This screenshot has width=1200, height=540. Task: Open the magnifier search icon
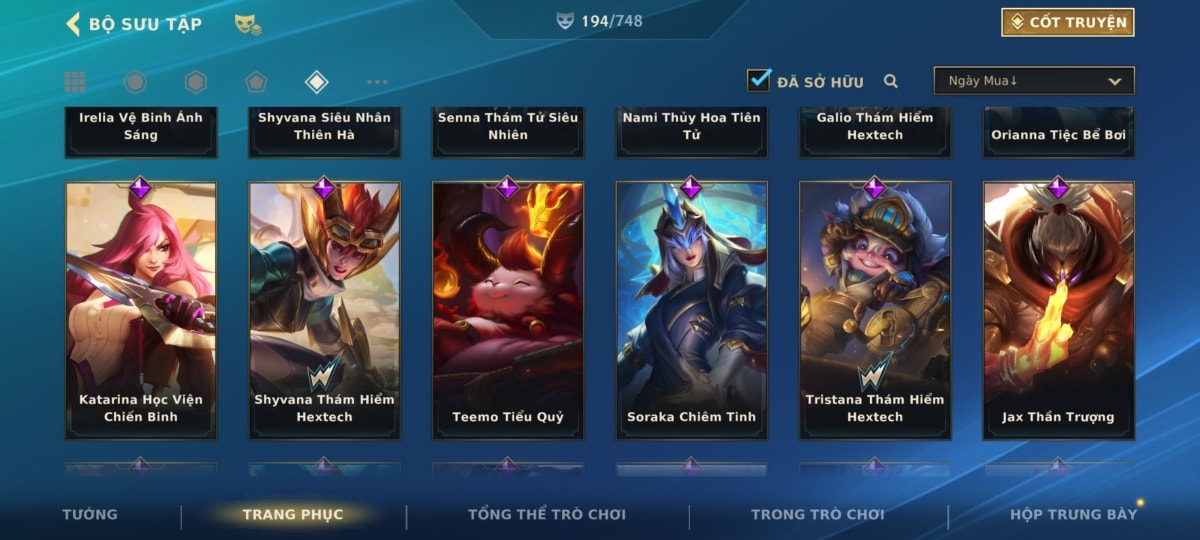point(891,82)
